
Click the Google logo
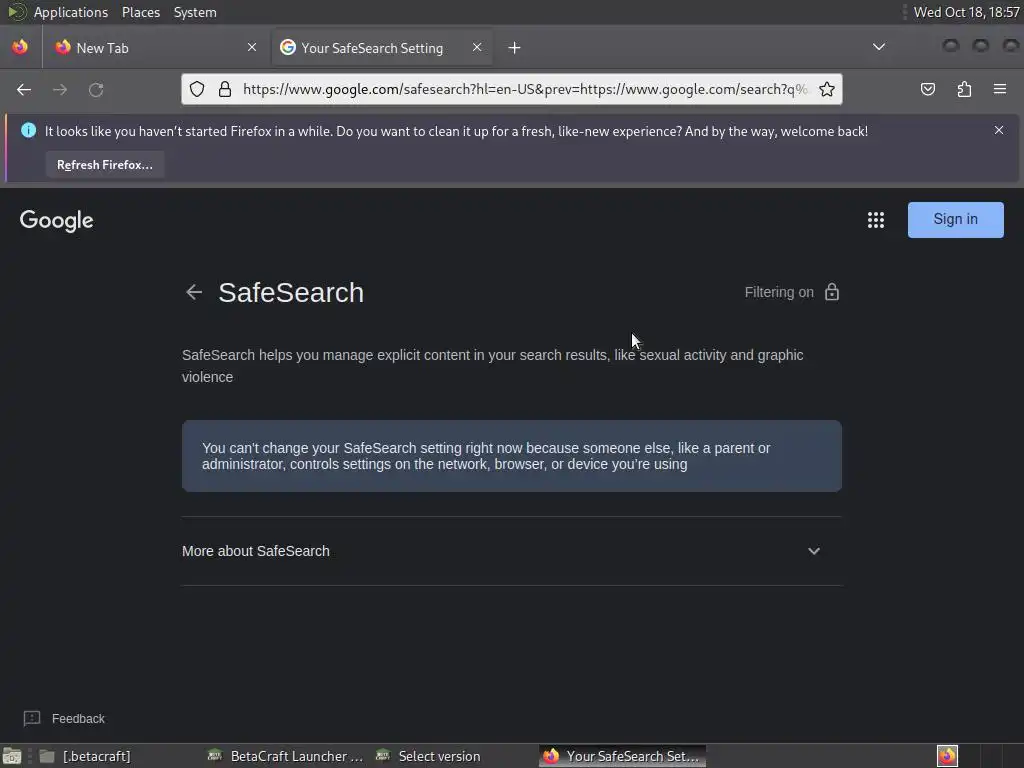[x=57, y=221]
